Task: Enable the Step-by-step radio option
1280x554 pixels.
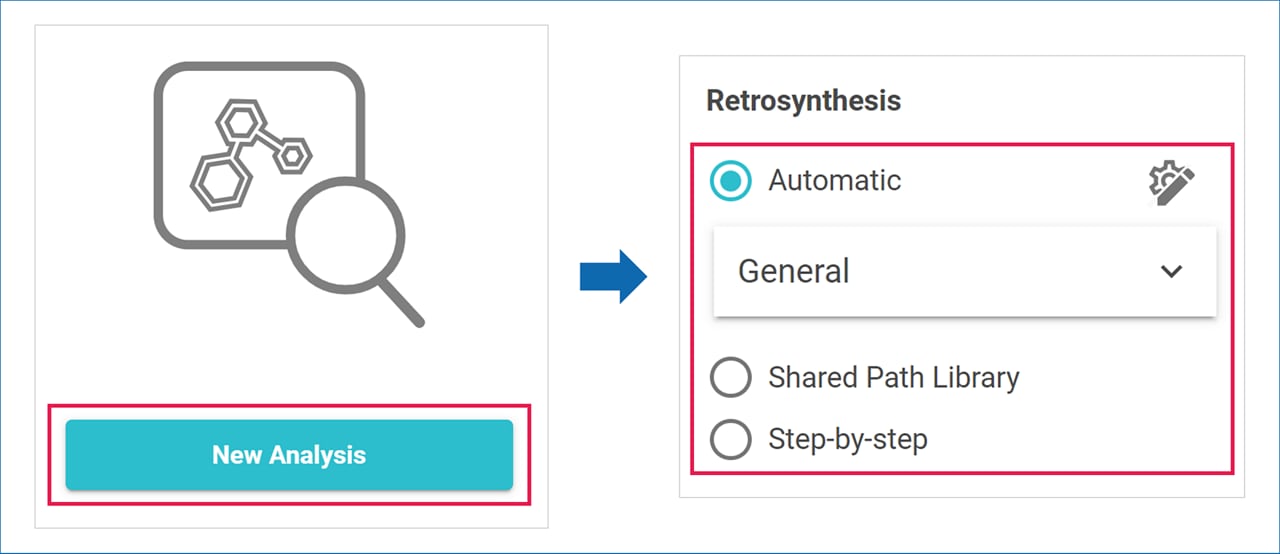Action: 730,439
